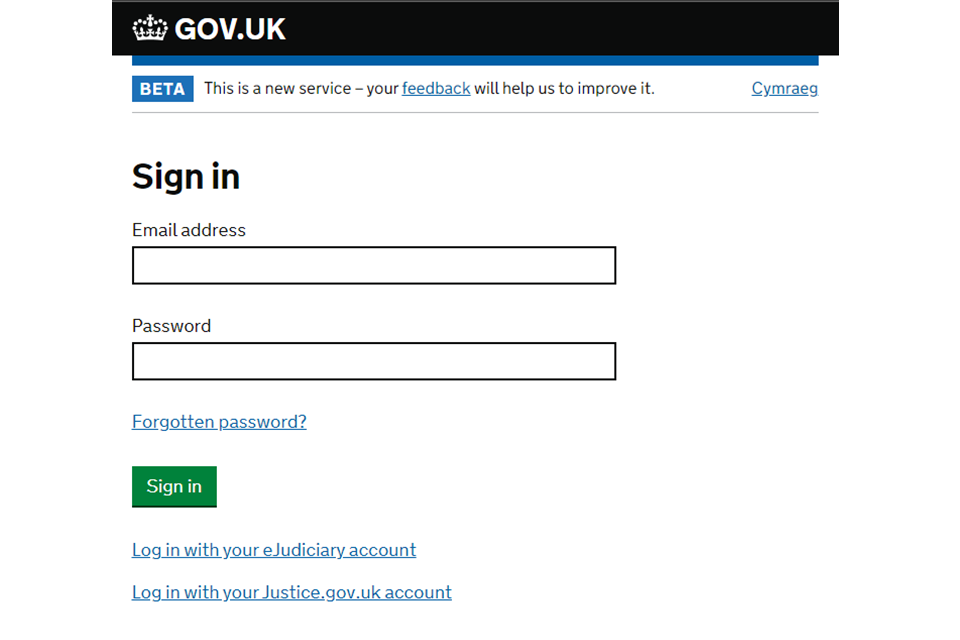960x640 pixels.
Task: Submit with the green Sign in button
Action: 174,486
